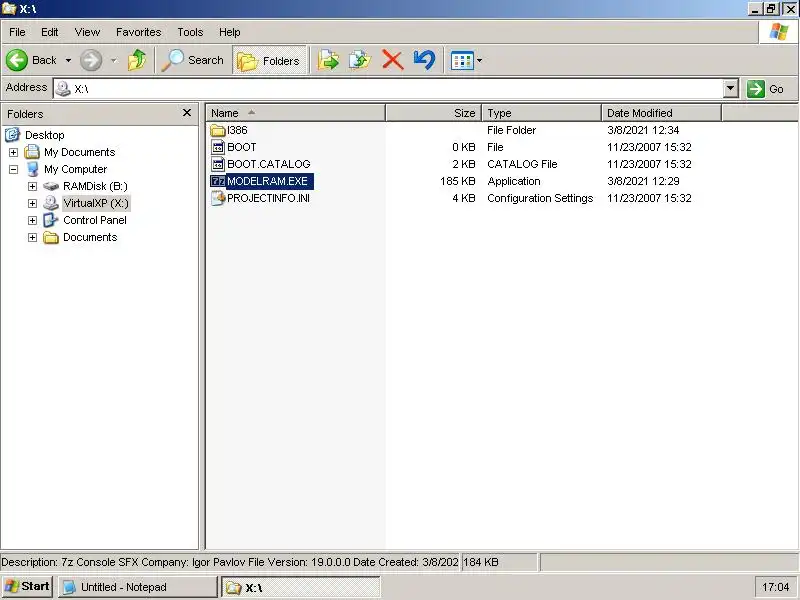Open the Search pane
800x600 pixels.
click(x=193, y=60)
